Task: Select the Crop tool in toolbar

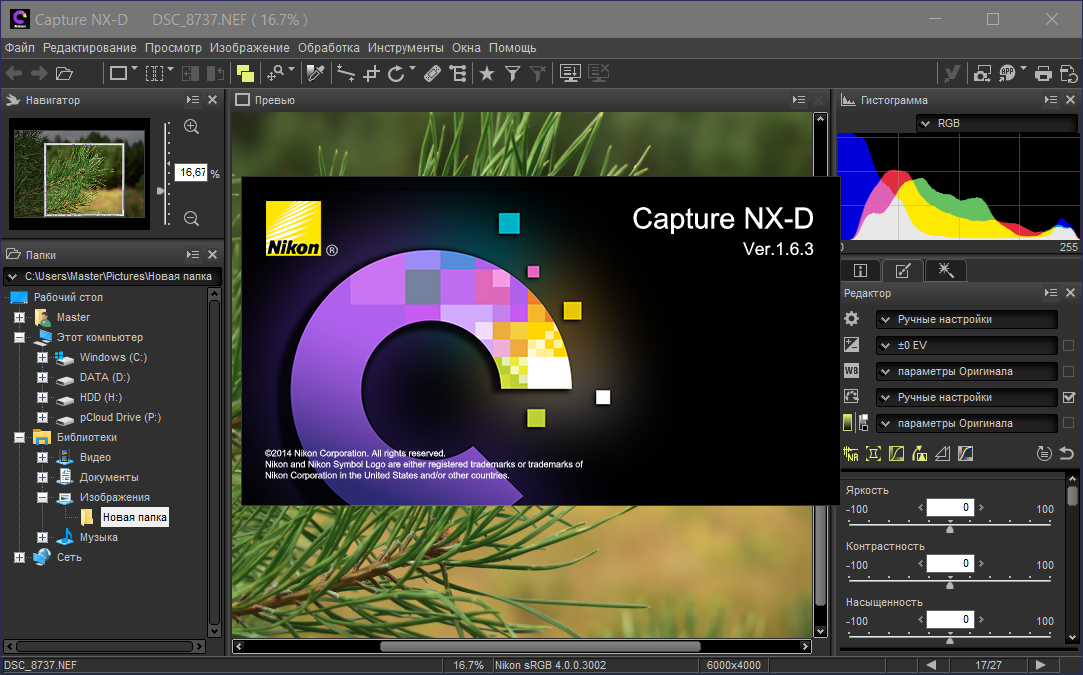Action: pyautogui.click(x=371, y=73)
